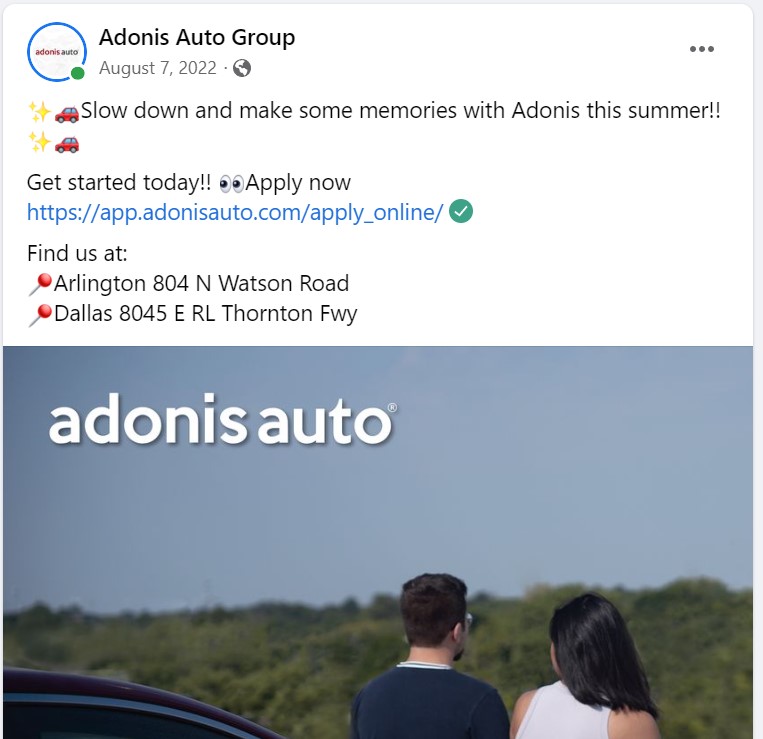This screenshot has width=763, height=739.
Task: Open the Adonis Auto Group page name
Action: coord(197,37)
